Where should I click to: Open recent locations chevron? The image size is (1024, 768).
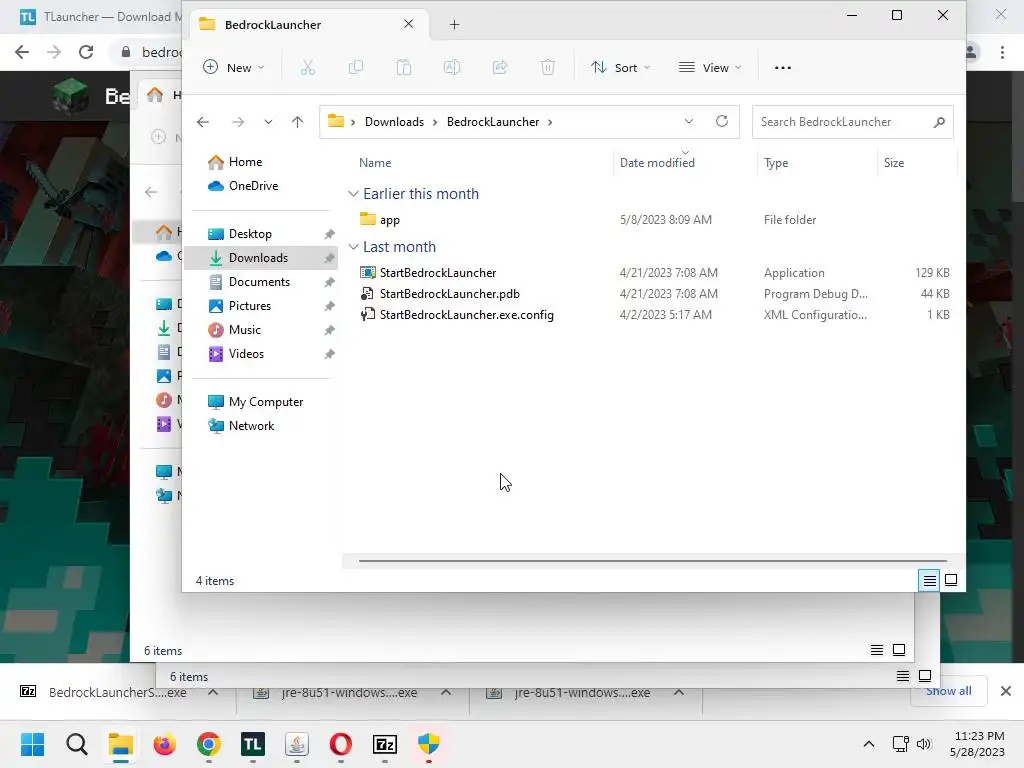click(x=268, y=122)
